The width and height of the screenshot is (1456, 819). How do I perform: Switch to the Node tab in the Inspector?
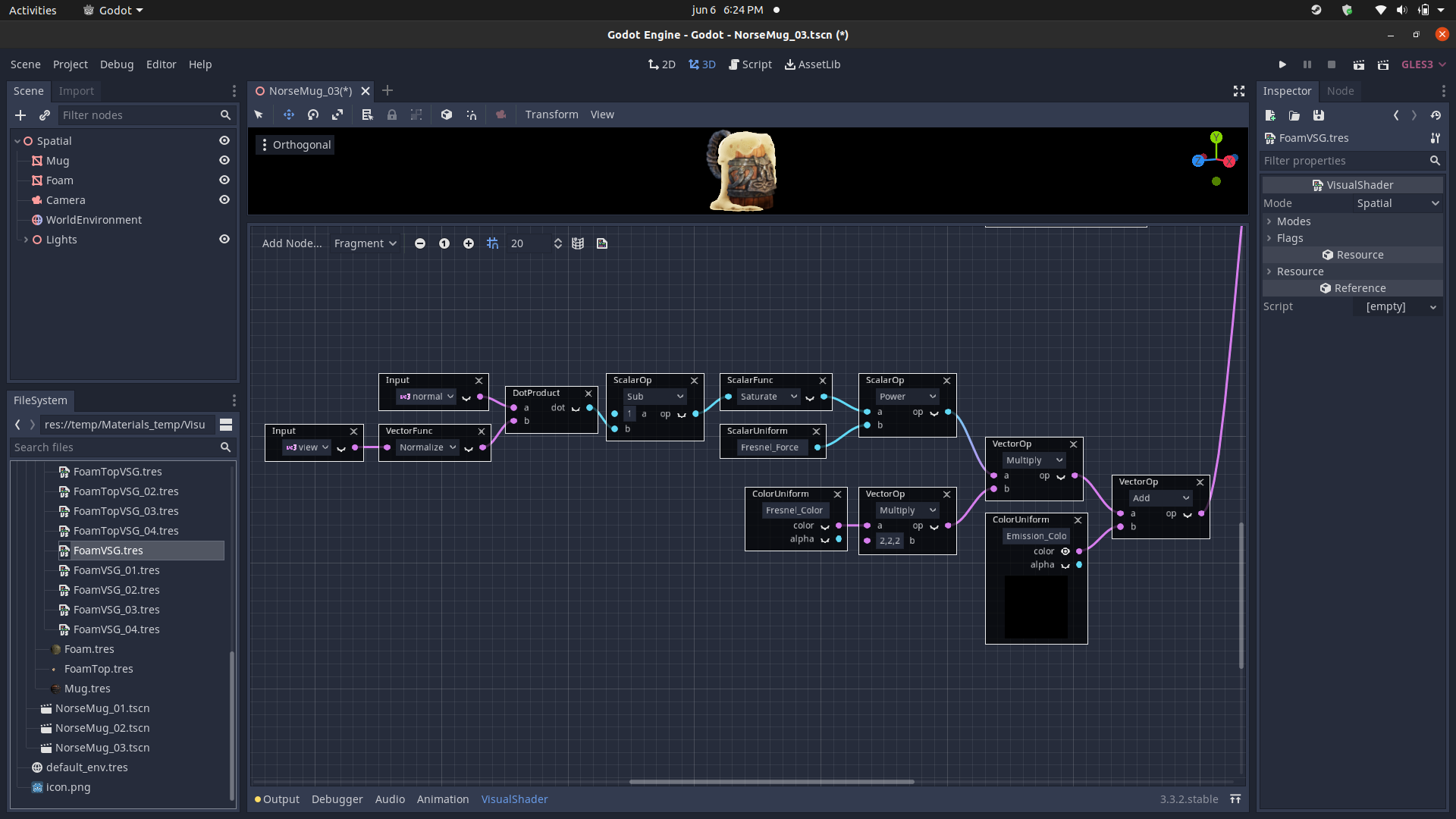[1339, 90]
